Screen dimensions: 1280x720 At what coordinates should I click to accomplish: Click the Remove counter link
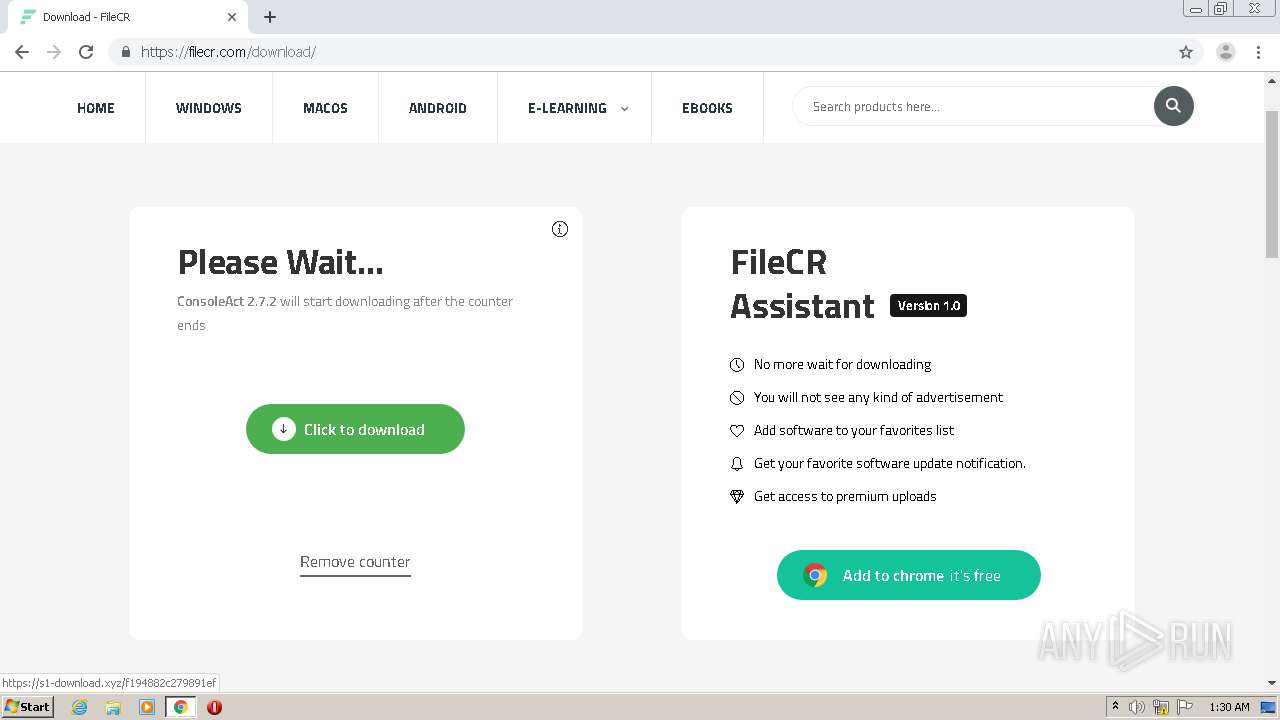pos(355,562)
